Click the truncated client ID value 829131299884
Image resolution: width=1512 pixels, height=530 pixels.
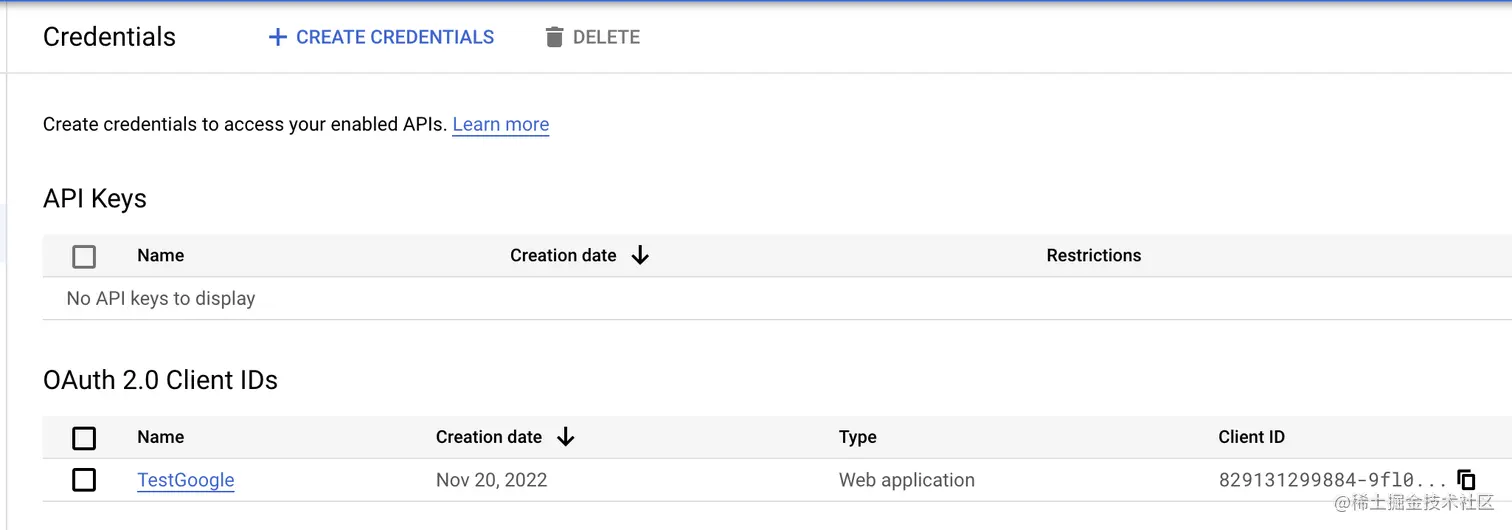click(x=1332, y=480)
